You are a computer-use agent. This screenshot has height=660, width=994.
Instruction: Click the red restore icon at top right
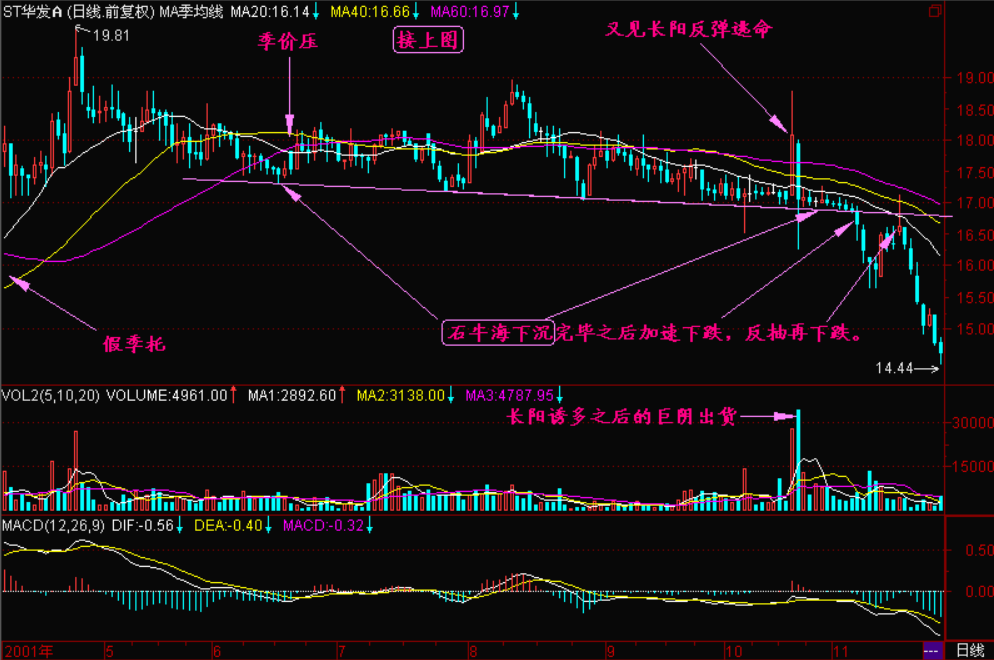pos(934,12)
